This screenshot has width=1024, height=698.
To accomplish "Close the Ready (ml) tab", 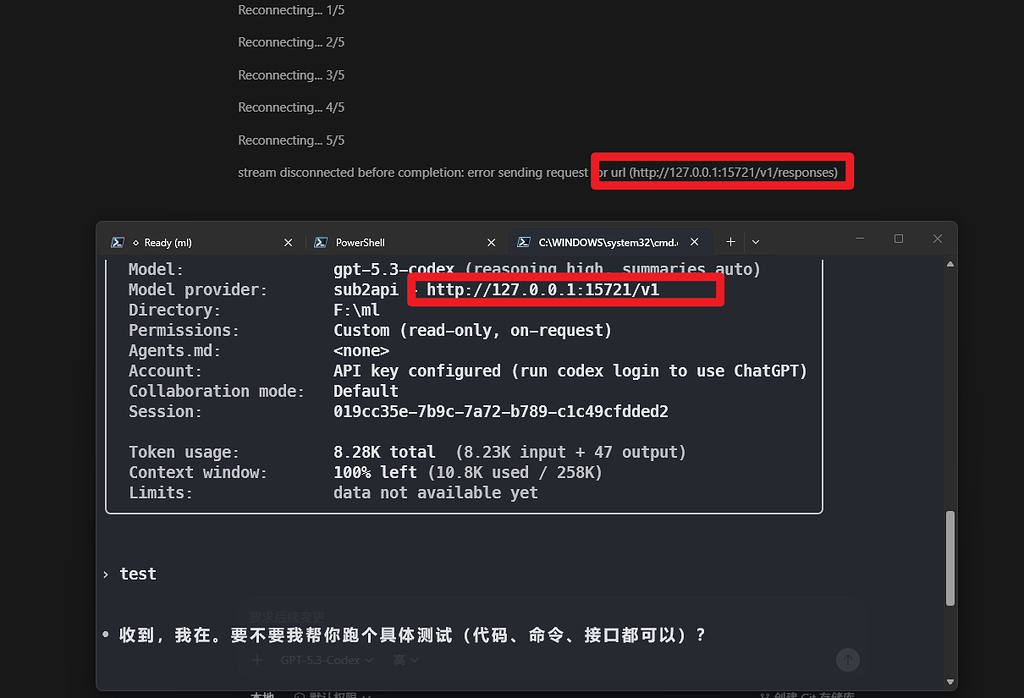I will tap(288, 242).
